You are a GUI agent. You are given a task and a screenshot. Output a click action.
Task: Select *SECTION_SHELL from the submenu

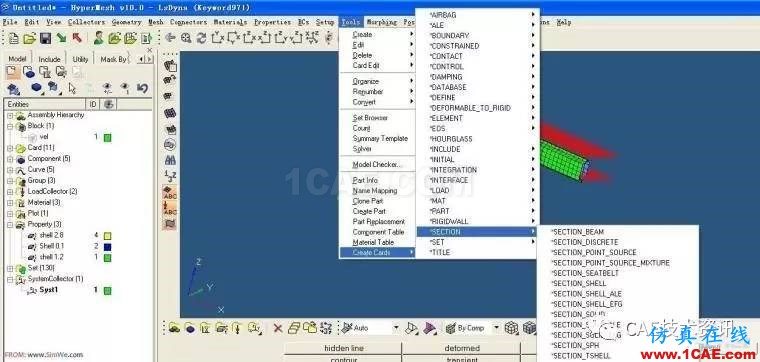point(579,283)
